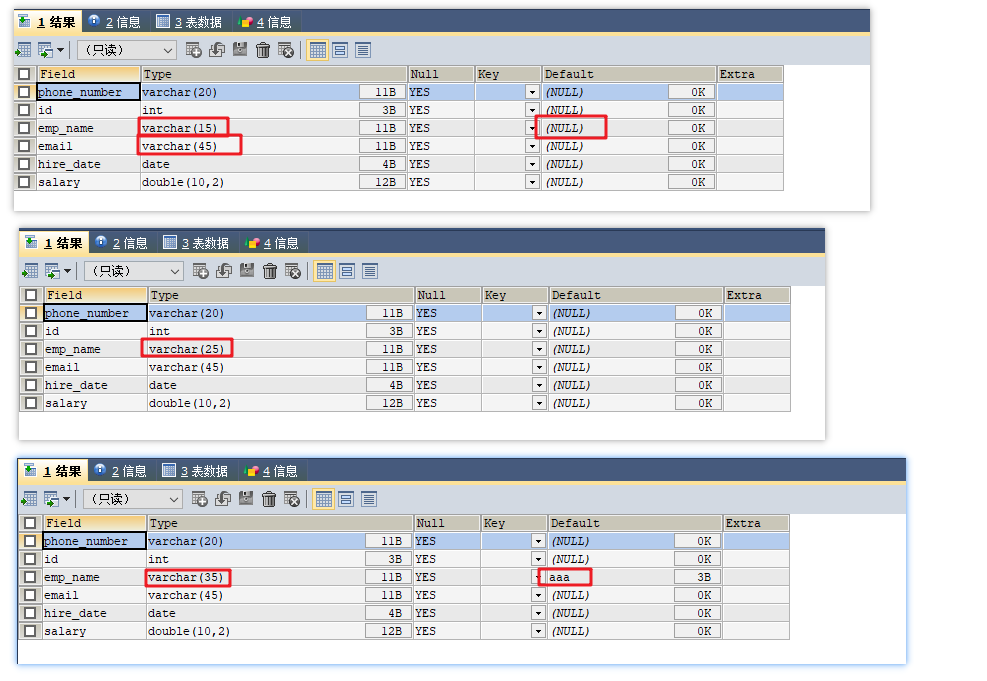Open the 3 表数据 tab in bottom panel
Image resolution: width=987 pixels, height=681 pixels.
point(195,471)
